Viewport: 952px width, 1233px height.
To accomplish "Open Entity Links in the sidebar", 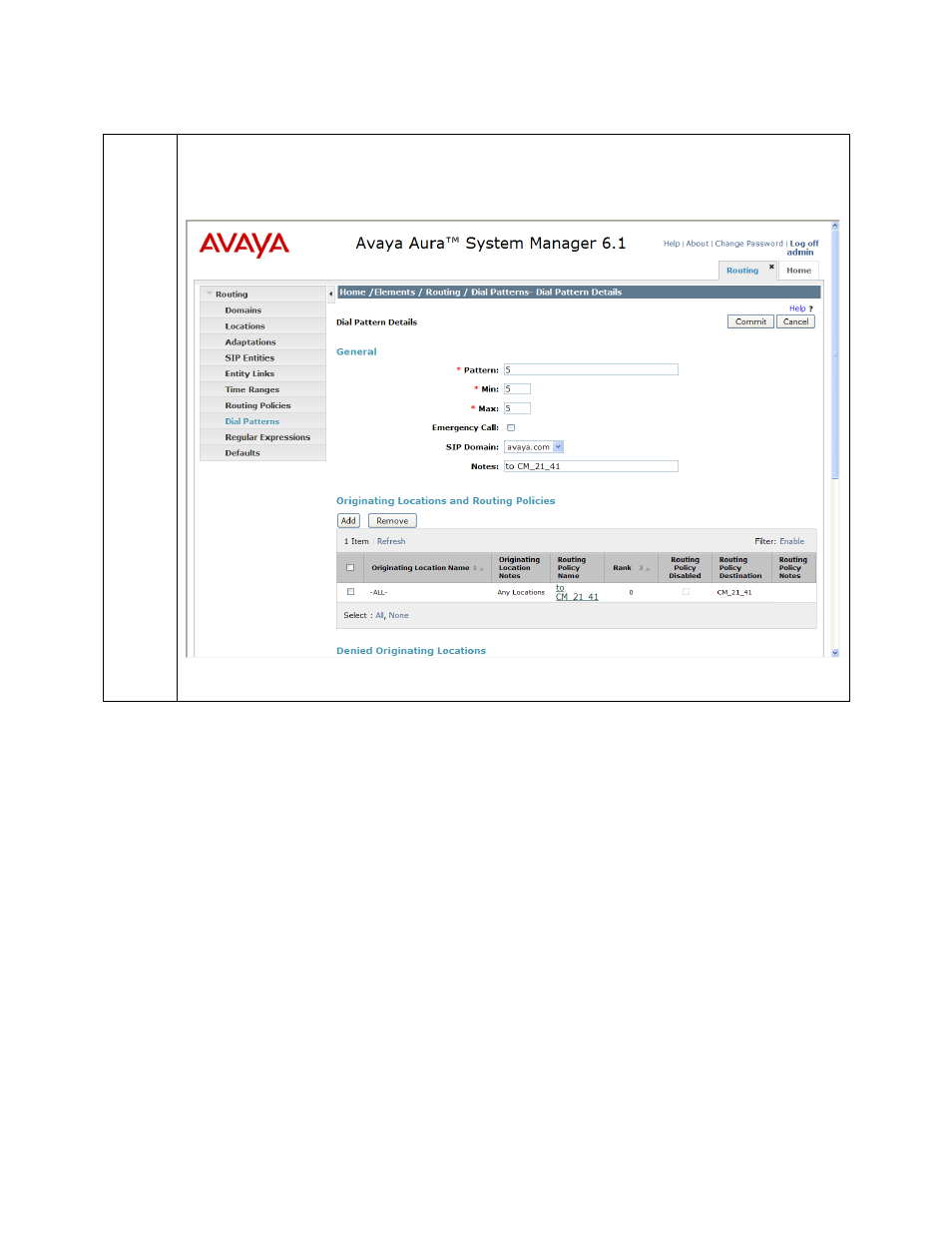I will click(x=249, y=374).
